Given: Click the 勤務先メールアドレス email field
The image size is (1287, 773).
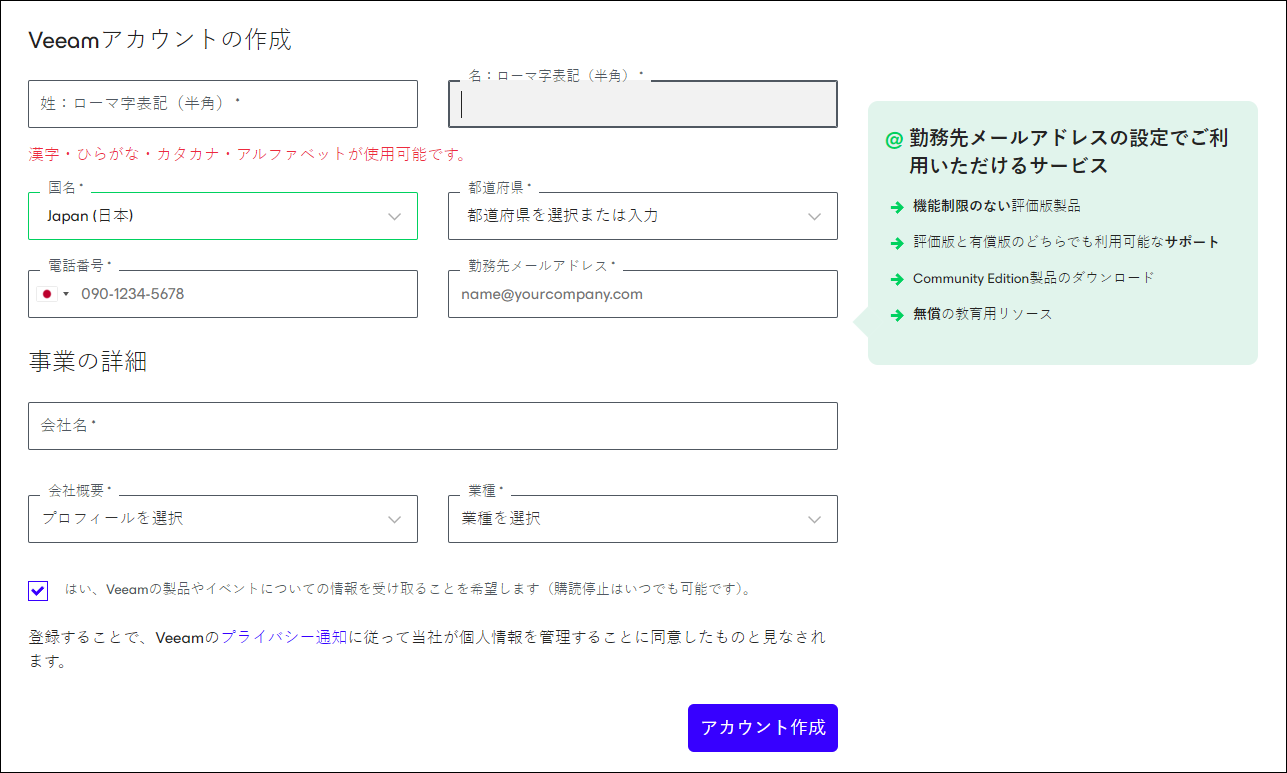Looking at the screenshot, I should [x=643, y=294].
